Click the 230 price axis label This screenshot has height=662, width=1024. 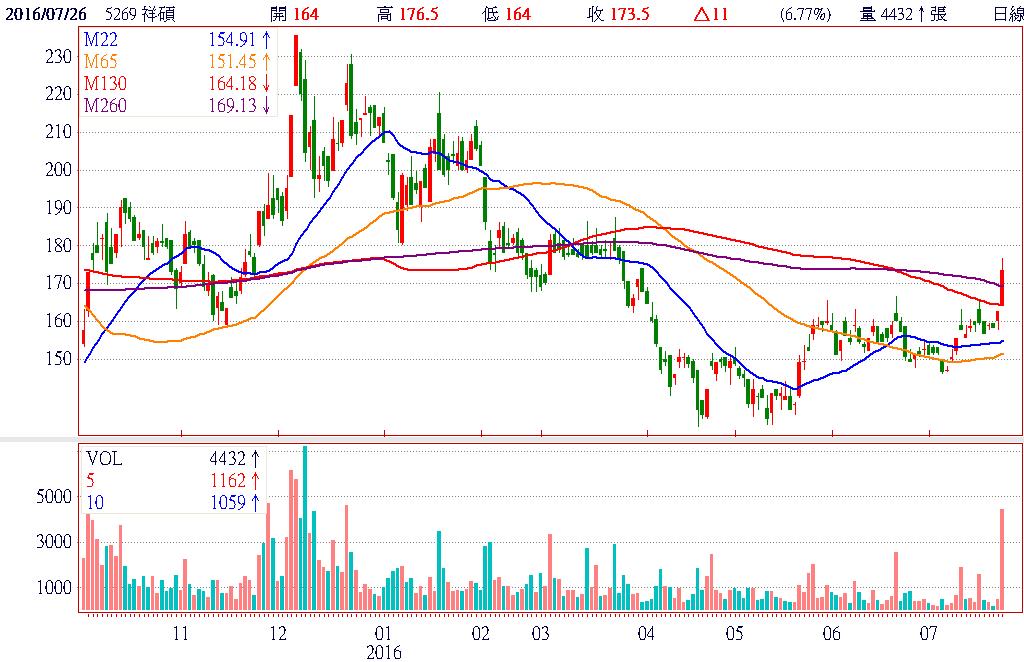[x=59, y=57]
